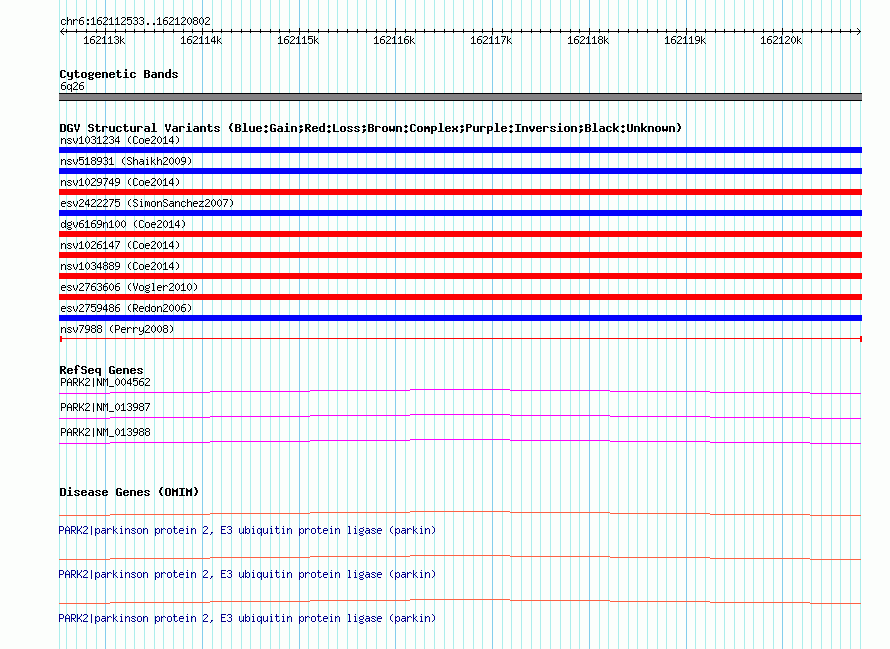Image resolution: width=890 pixels, height=649 pixels.
Task: Open transcript PARK2|NM_013988 label
Action: (105, 433)
